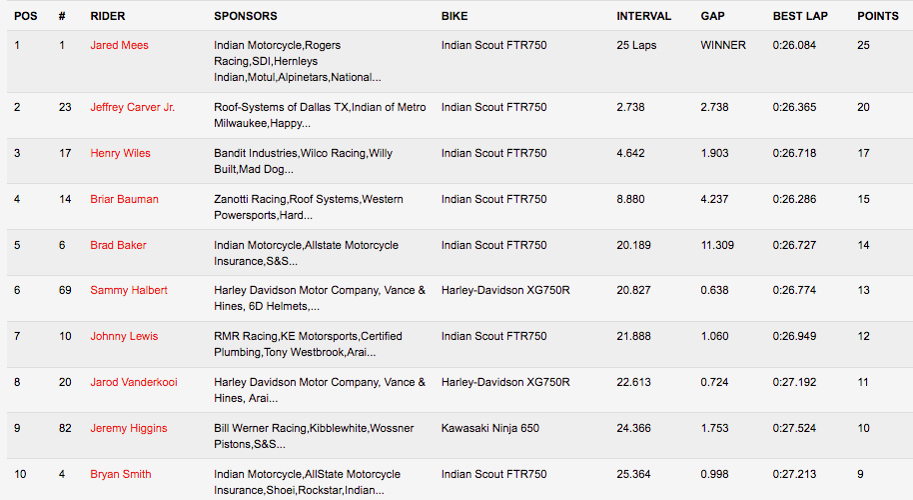Open Jared Mees rider profile
The height and width of the screenshot is (500, 913).
click(x=119, y=45)
